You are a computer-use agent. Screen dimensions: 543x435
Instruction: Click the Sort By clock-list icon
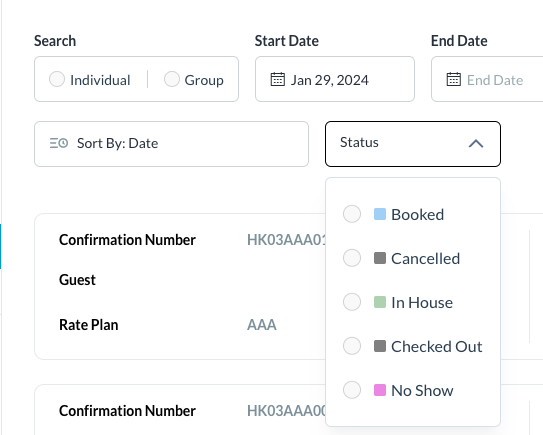point(59,143)
